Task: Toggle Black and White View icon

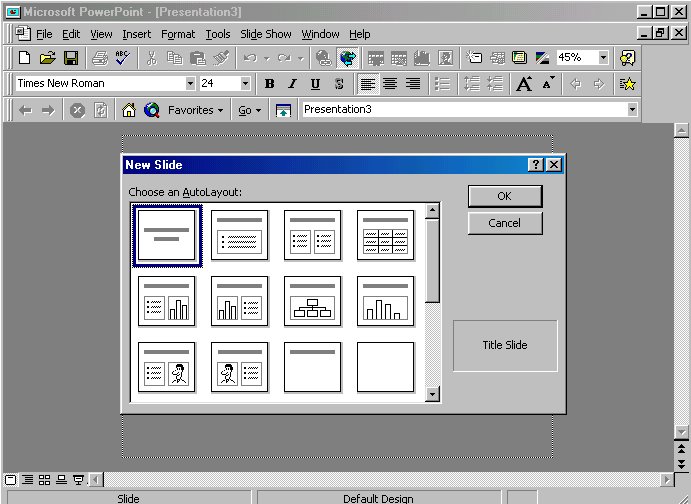Action: (542, 58)
